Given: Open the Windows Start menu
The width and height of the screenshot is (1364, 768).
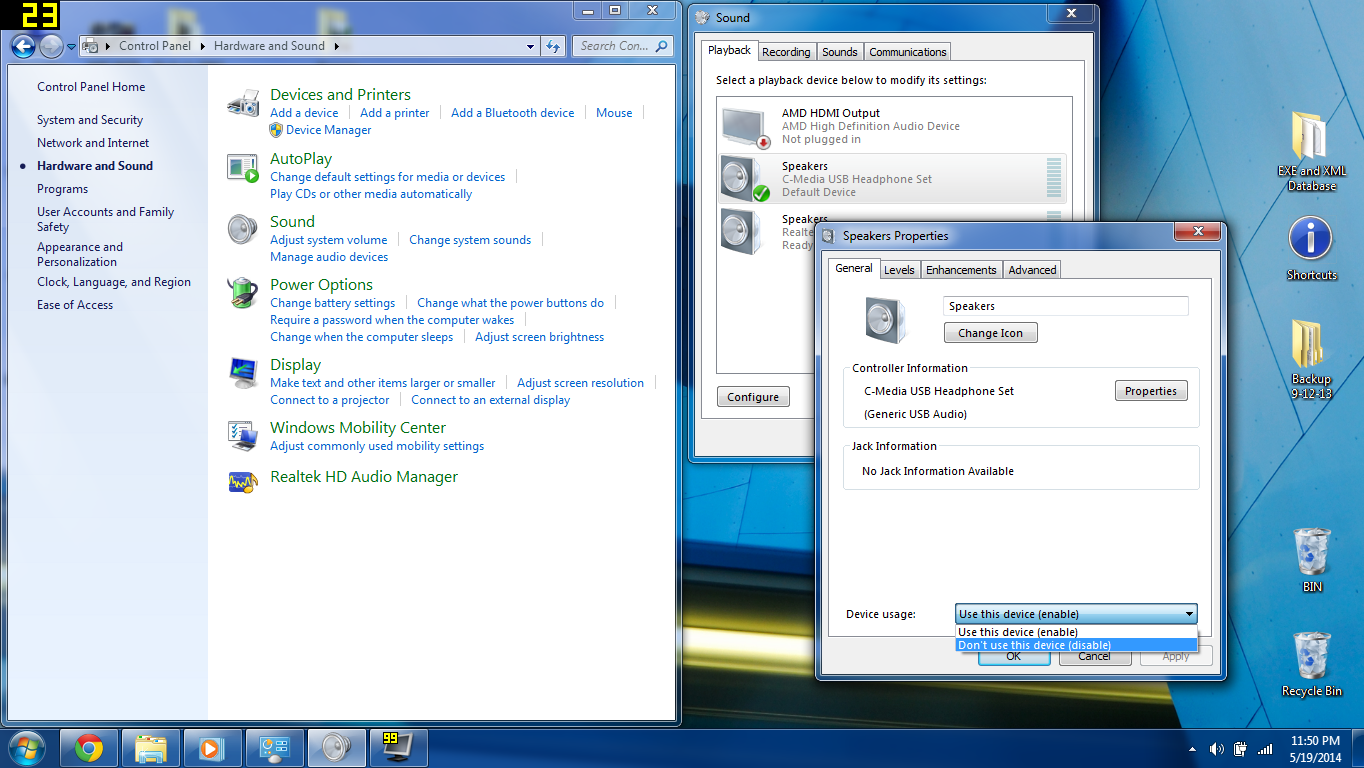Looking at the screenshot, I should (27, 747).
